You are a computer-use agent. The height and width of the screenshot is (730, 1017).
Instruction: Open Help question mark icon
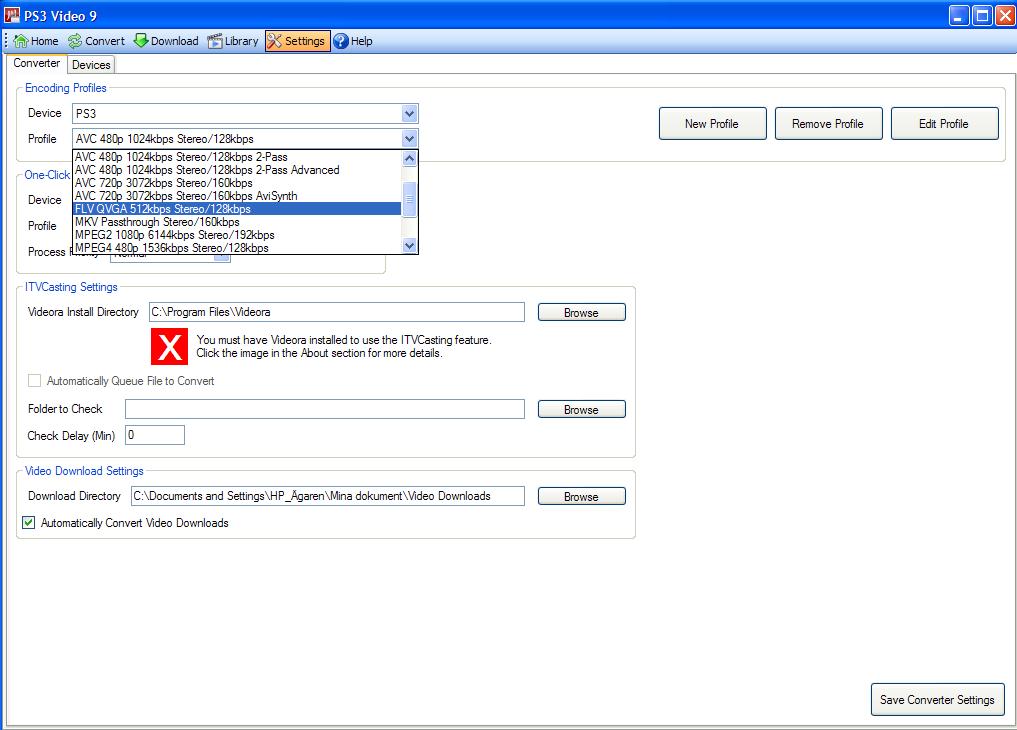point(341,41)
